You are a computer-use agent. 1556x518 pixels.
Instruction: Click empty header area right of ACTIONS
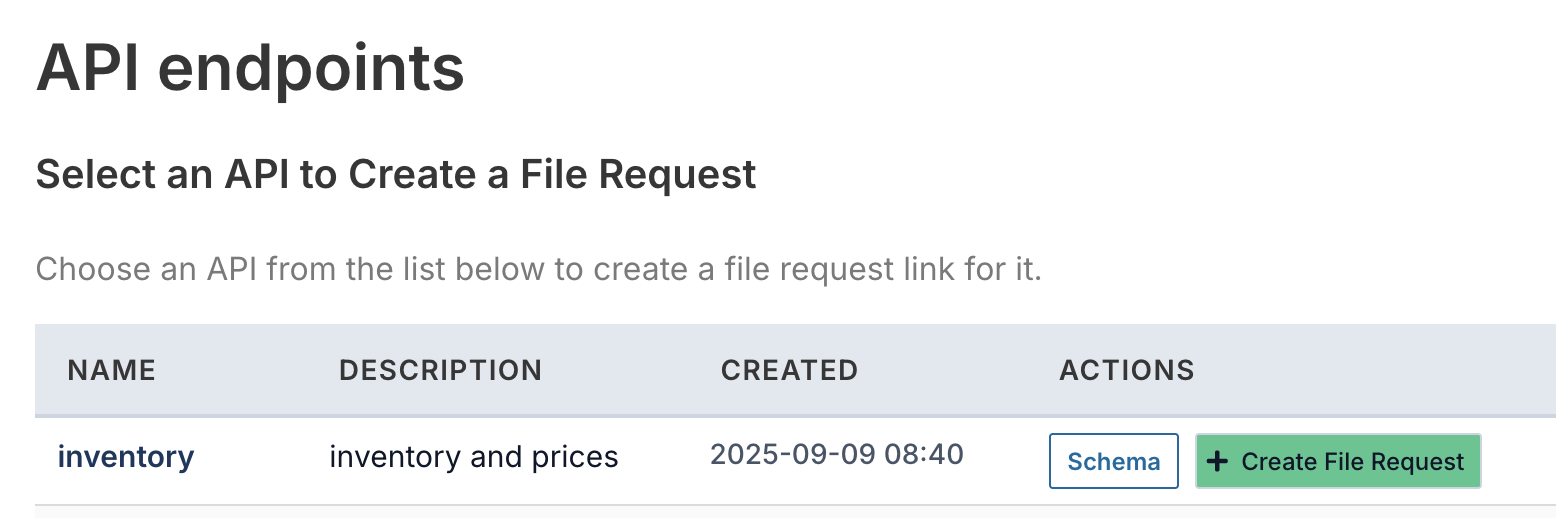[1380, 370]
